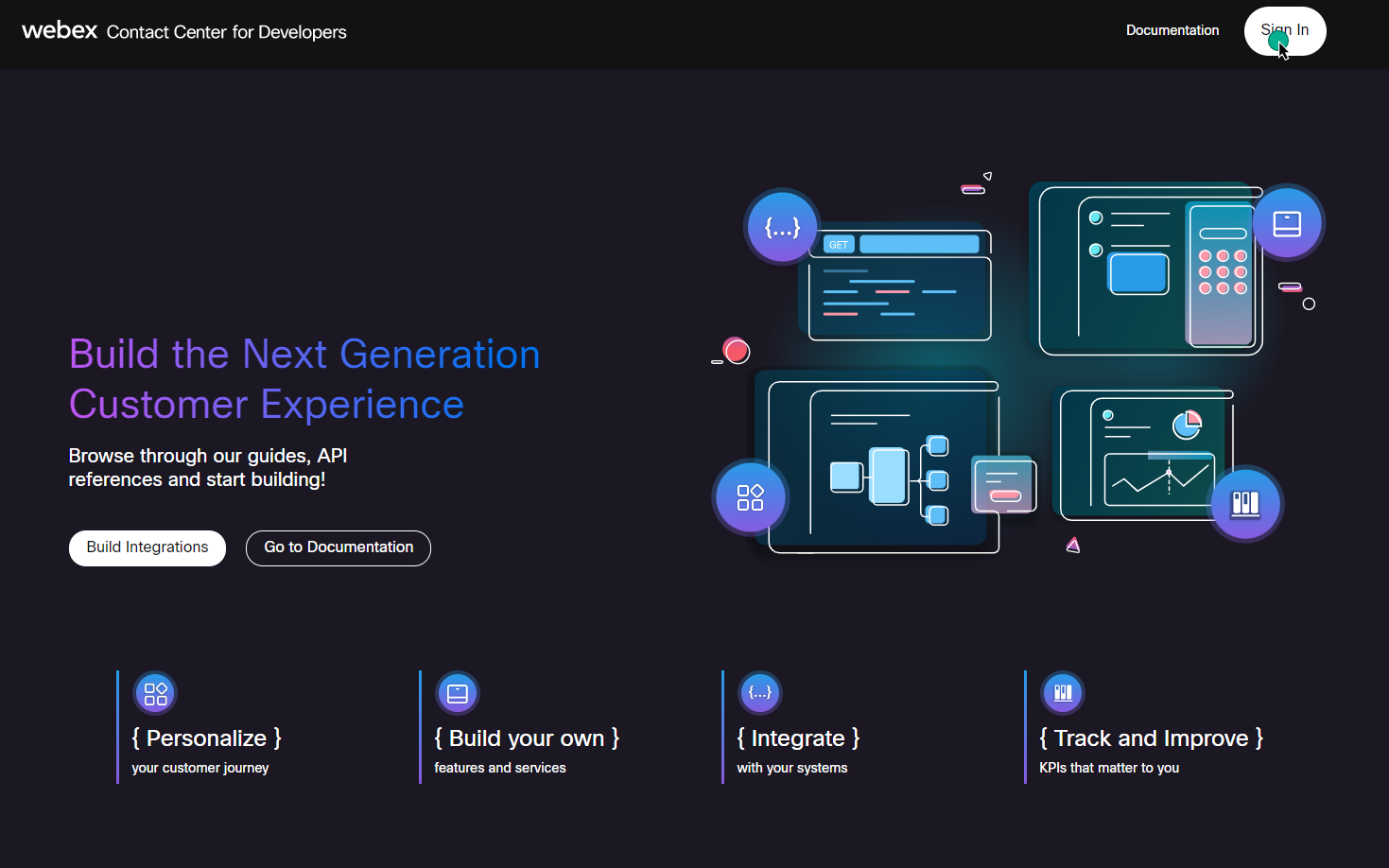Click the shapes badge near the flow diagram
1389x868 pixels.
pyautogui.click(x=750, y=497)
